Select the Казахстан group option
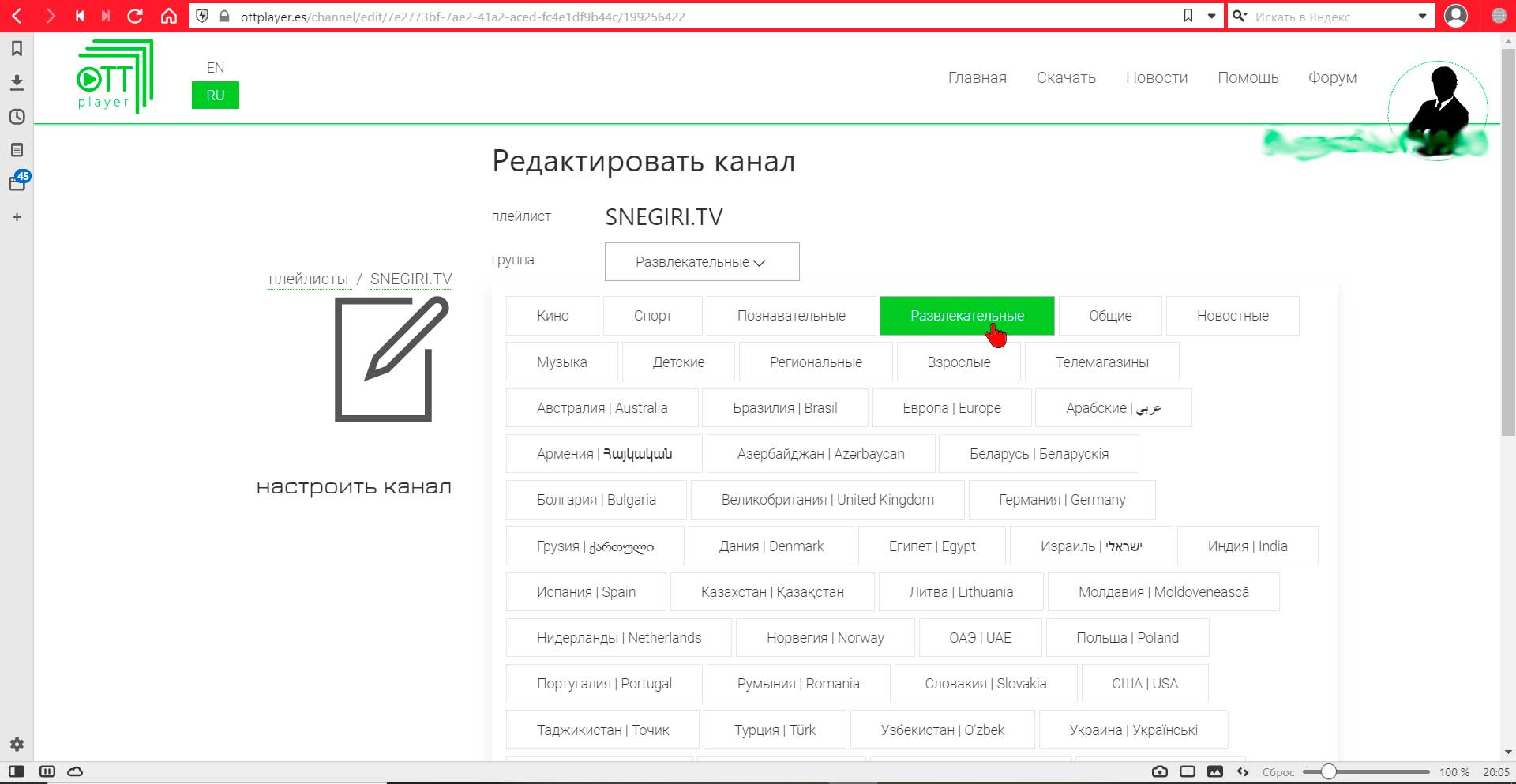The width and height of the screenshot is (1516, 784). coord(772,591)
